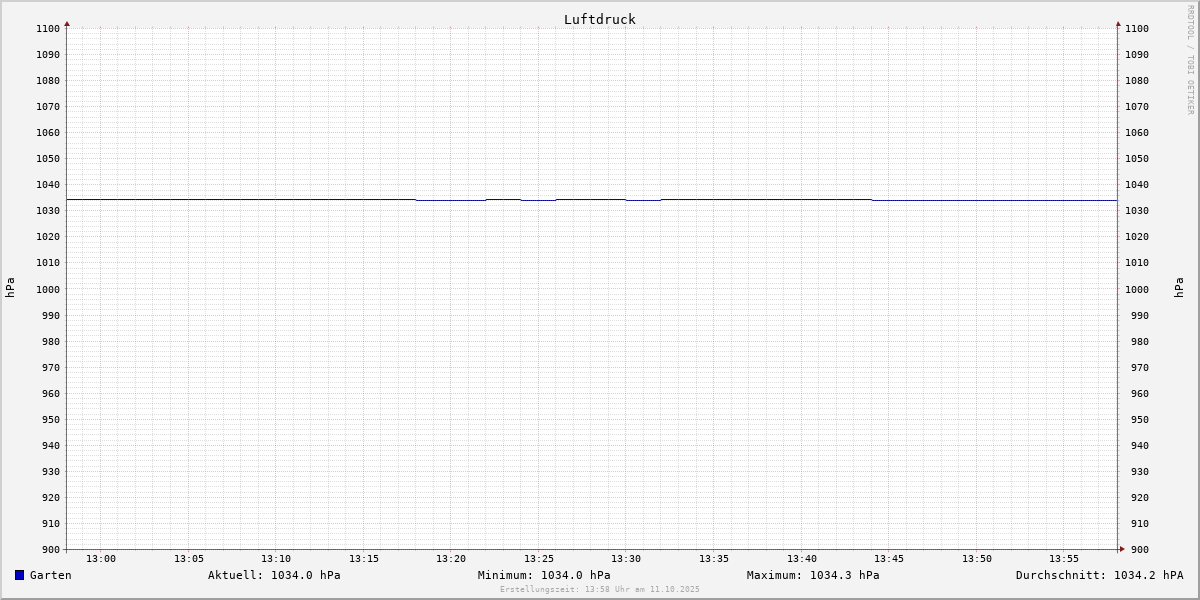Click the red arrow atop left axis
The width and height of the screenshot is (1200, 600).
pyautogui.click(x=67, y=23)
